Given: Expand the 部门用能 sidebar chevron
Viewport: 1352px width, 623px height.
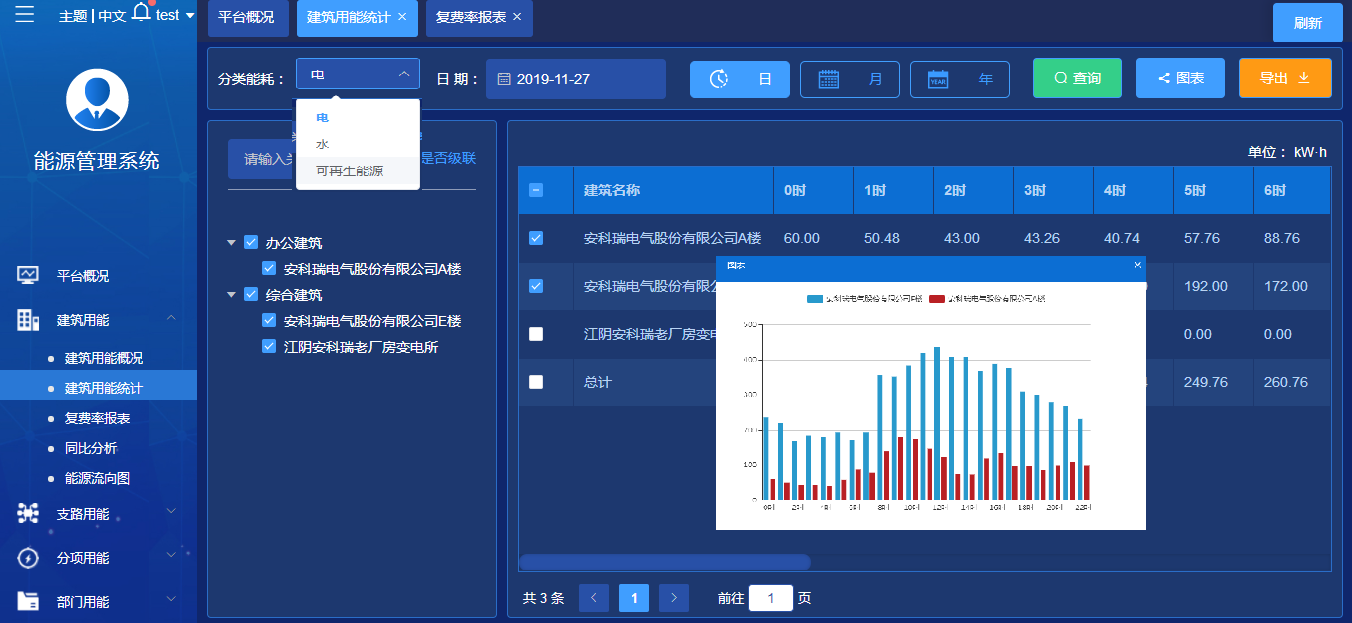Looking at the screenshot, I should pyautogui.click(x=171, y=599).
